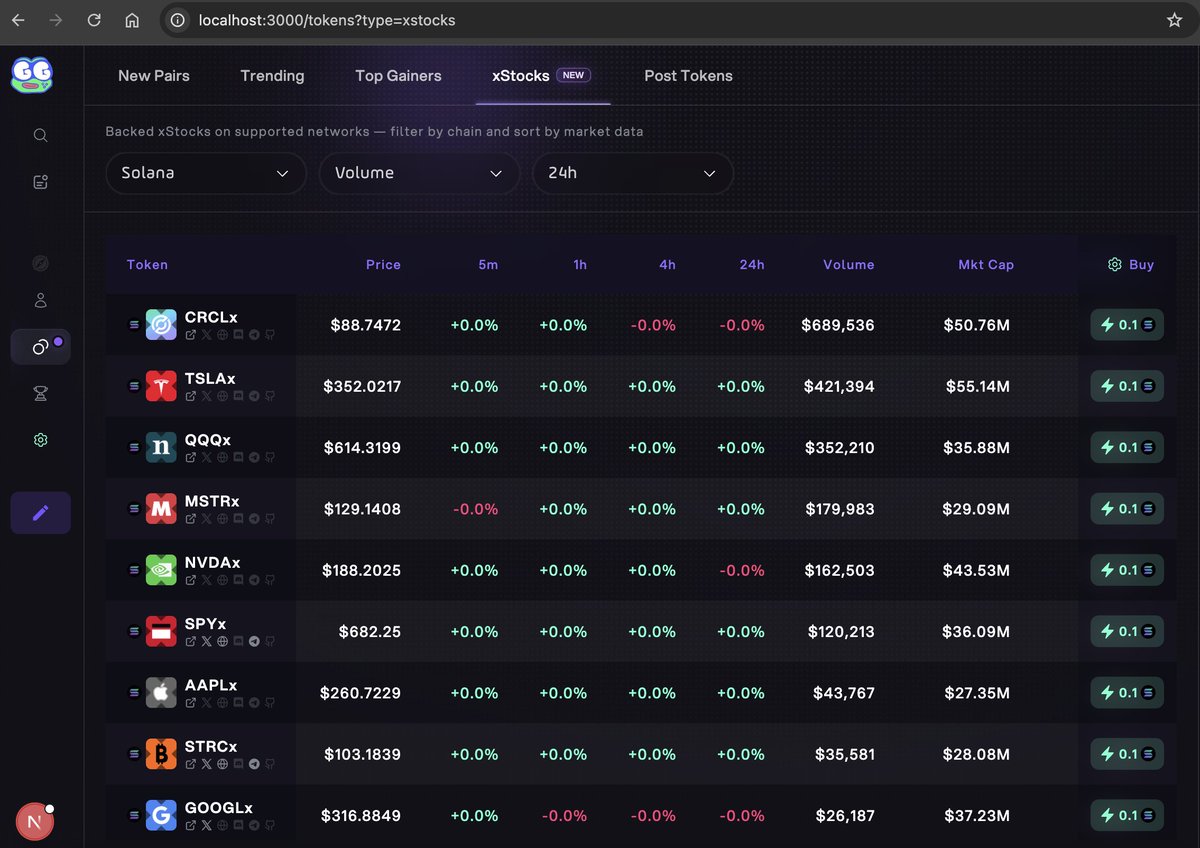Quick buy 0.1 of GOOGLx

pyautogui.click(x=1127, y=815)
